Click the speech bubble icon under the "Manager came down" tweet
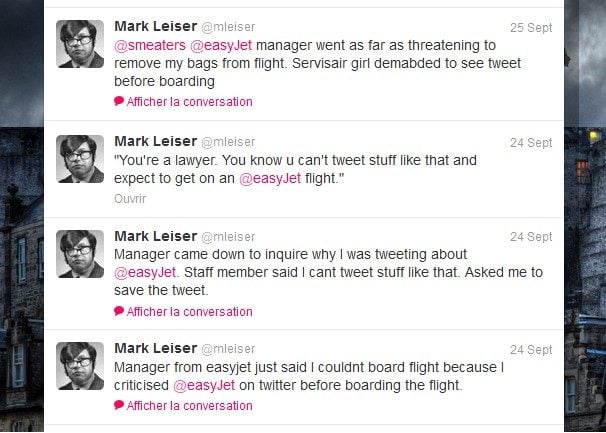 [119, 311]
